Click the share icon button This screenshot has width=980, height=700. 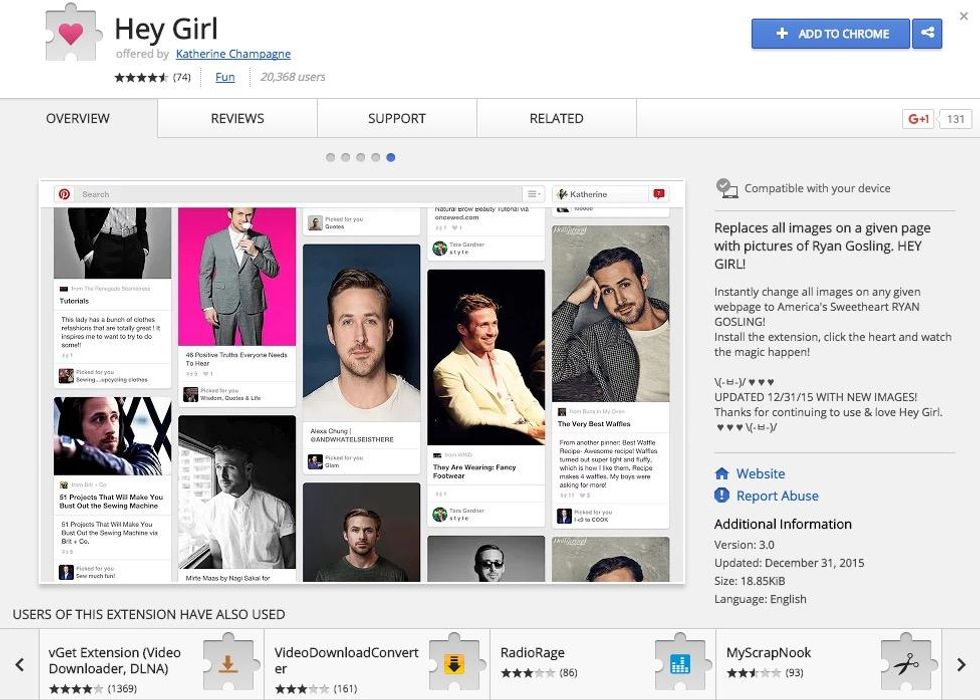928,34
